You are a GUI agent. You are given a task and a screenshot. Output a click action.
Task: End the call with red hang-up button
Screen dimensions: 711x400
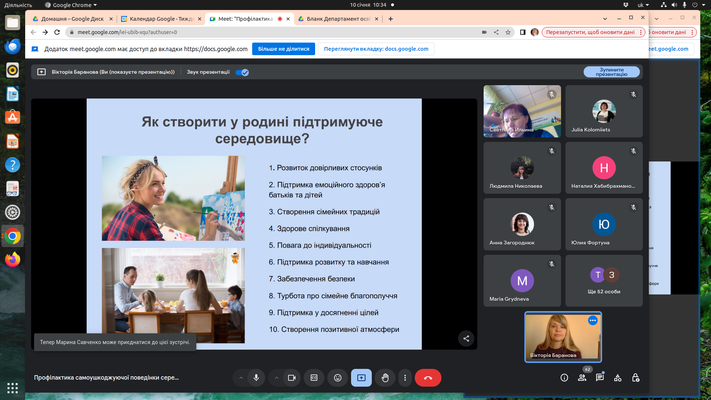click(x=428, y=378)
